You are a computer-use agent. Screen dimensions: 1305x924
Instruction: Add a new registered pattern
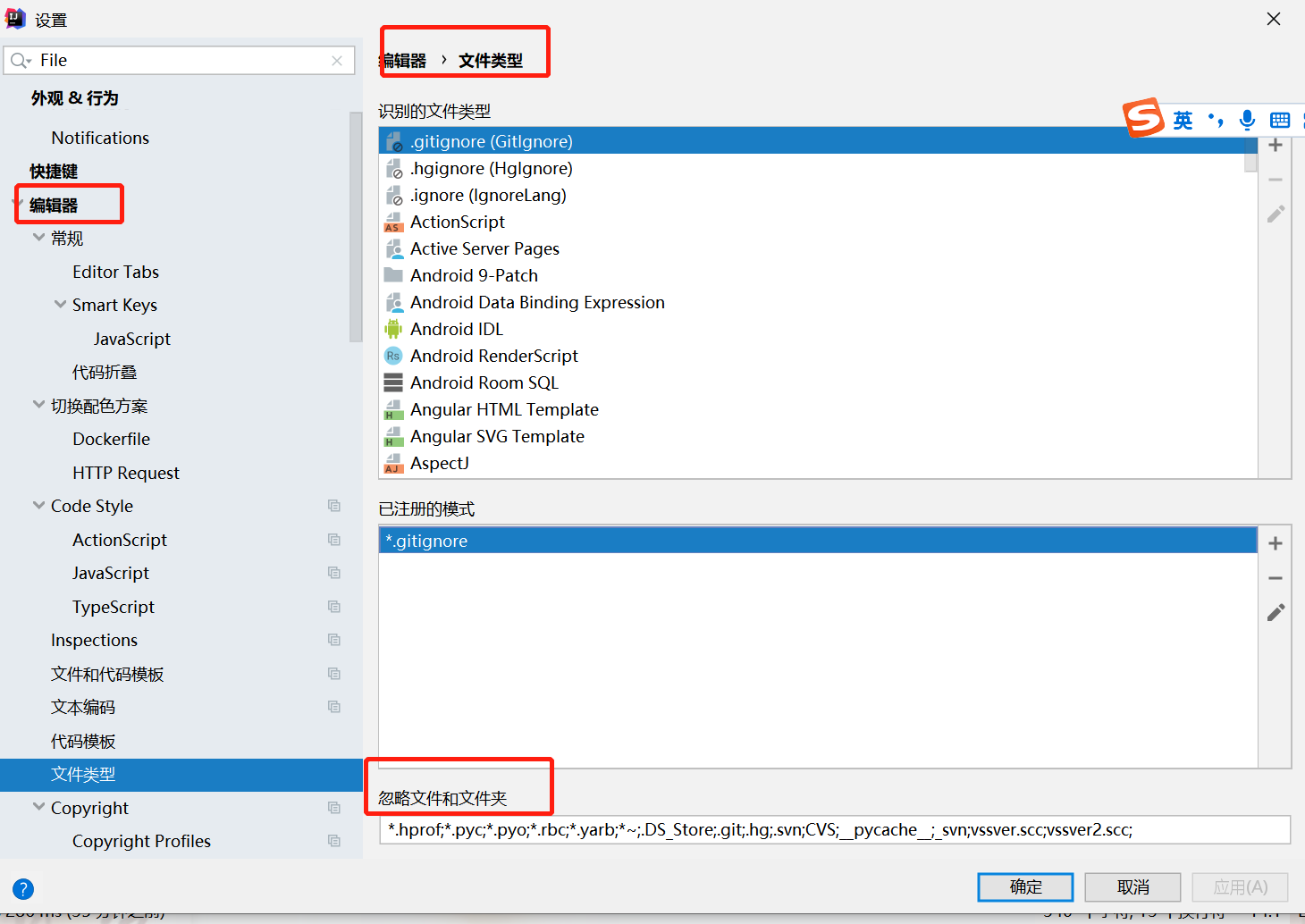[1276, 543]
